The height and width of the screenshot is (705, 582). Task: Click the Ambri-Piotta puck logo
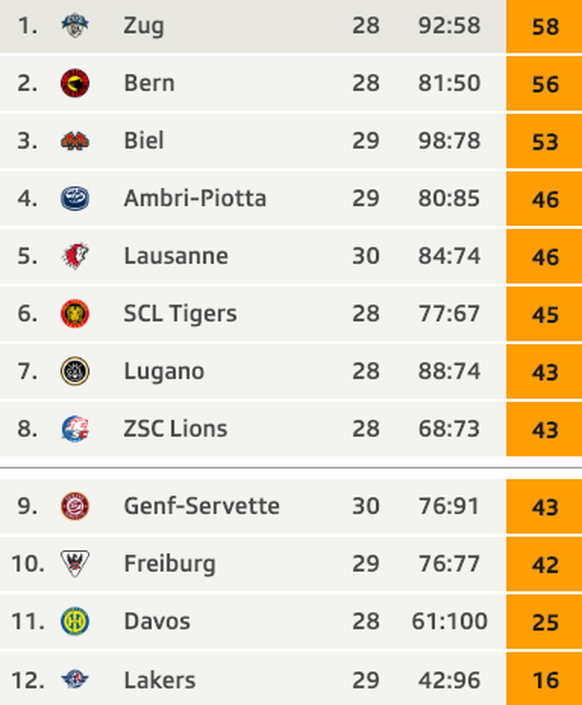75,198
